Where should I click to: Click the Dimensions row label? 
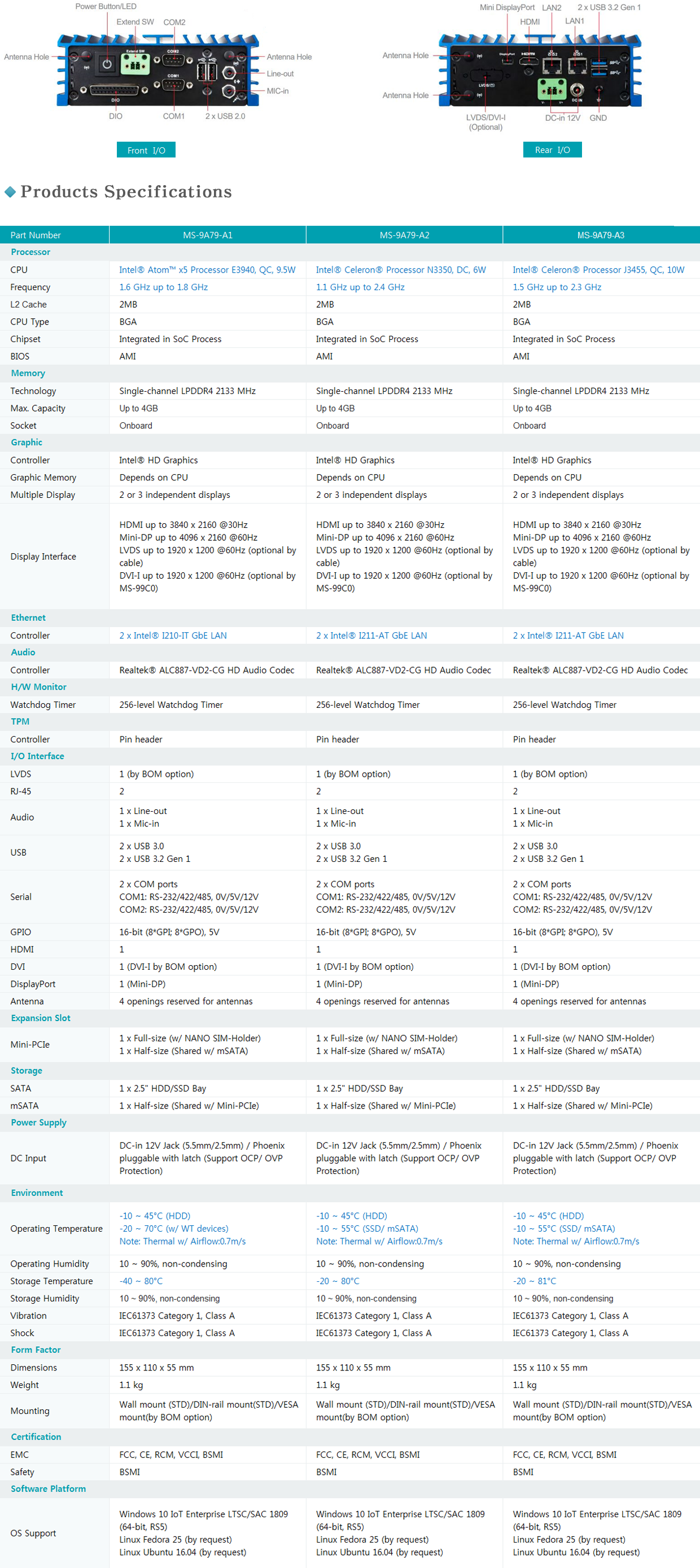pos(33,1368)
